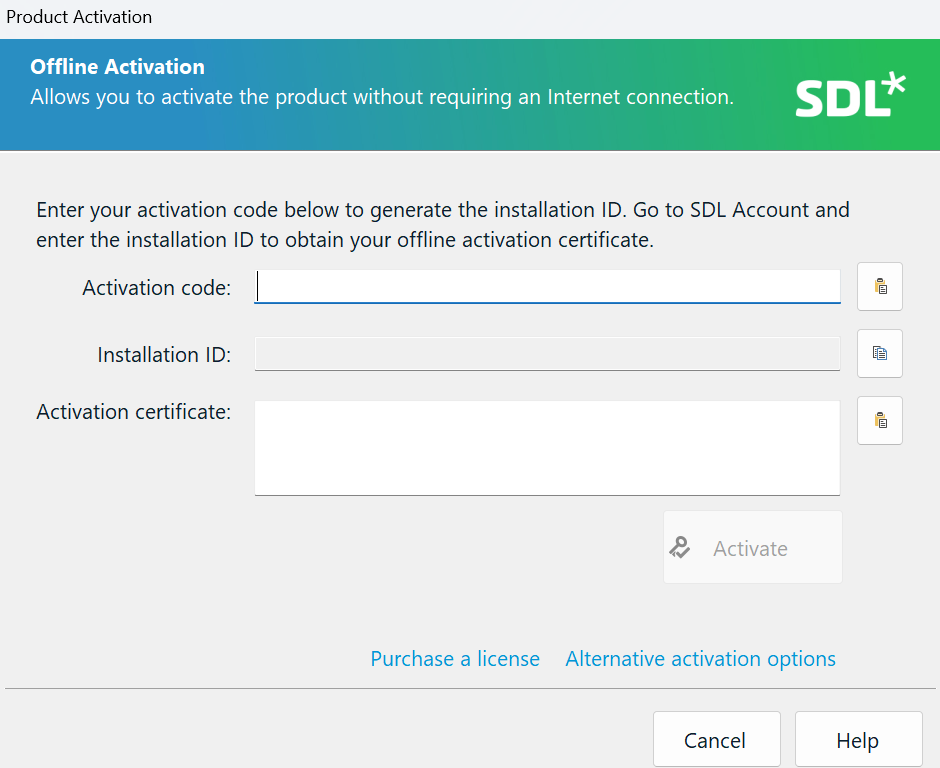940x768 pixels.
Task: Open the Help dialog
Action: click(858, 739)
